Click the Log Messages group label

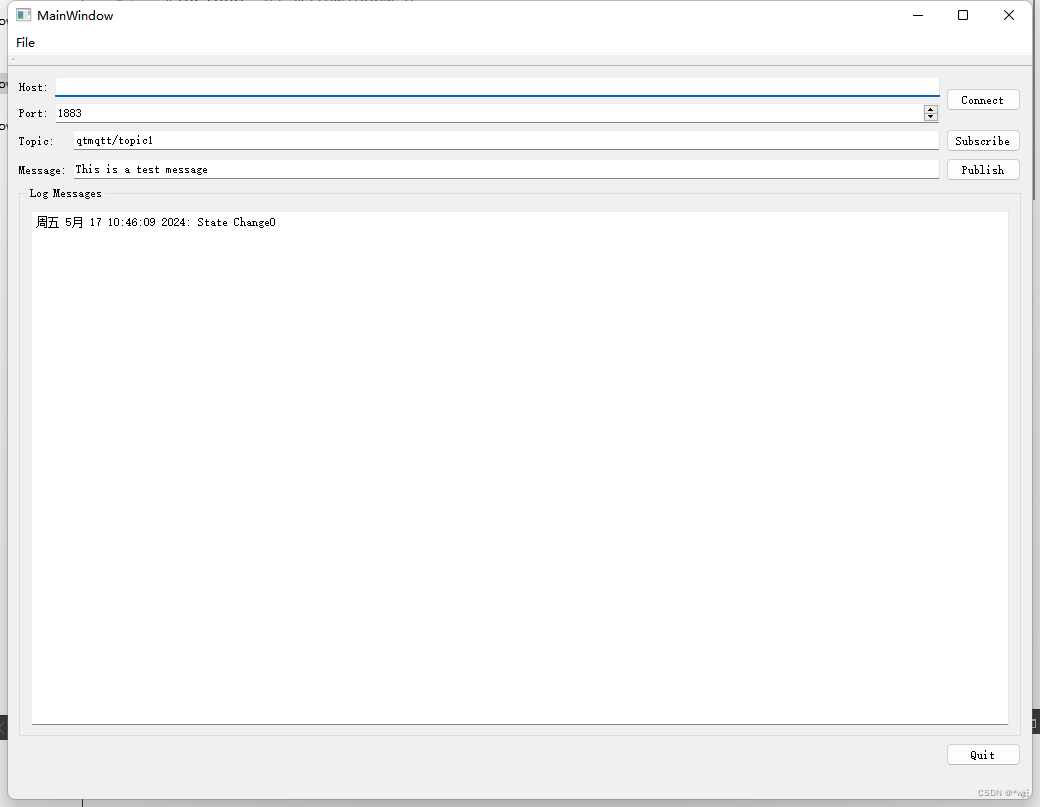(x=65, y=193)
